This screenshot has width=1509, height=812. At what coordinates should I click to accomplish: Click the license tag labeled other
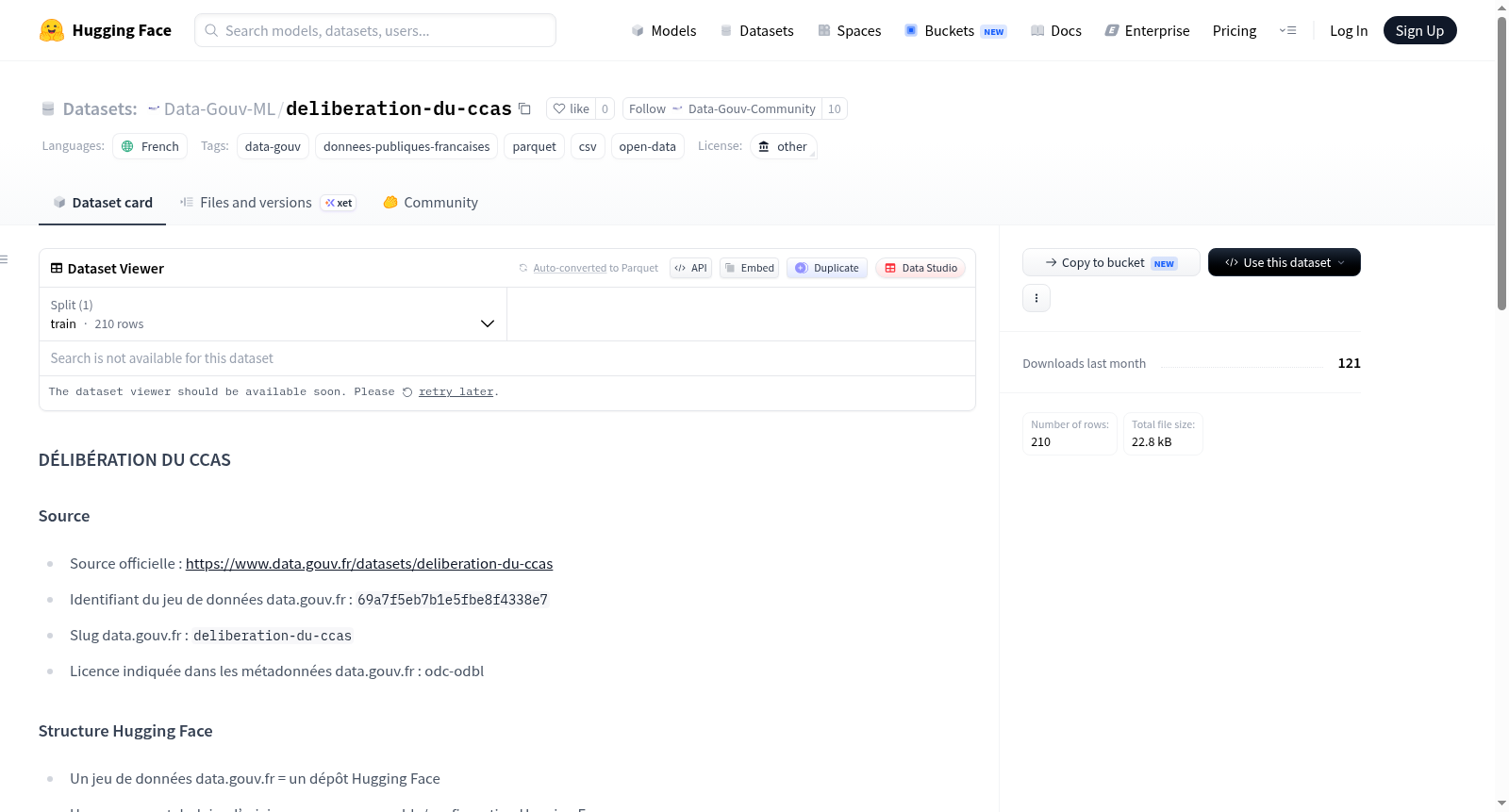tap(783, 146)
